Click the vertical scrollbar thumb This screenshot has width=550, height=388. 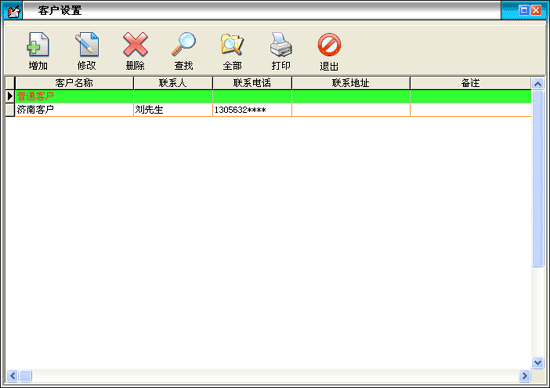[x=537, y=178]
